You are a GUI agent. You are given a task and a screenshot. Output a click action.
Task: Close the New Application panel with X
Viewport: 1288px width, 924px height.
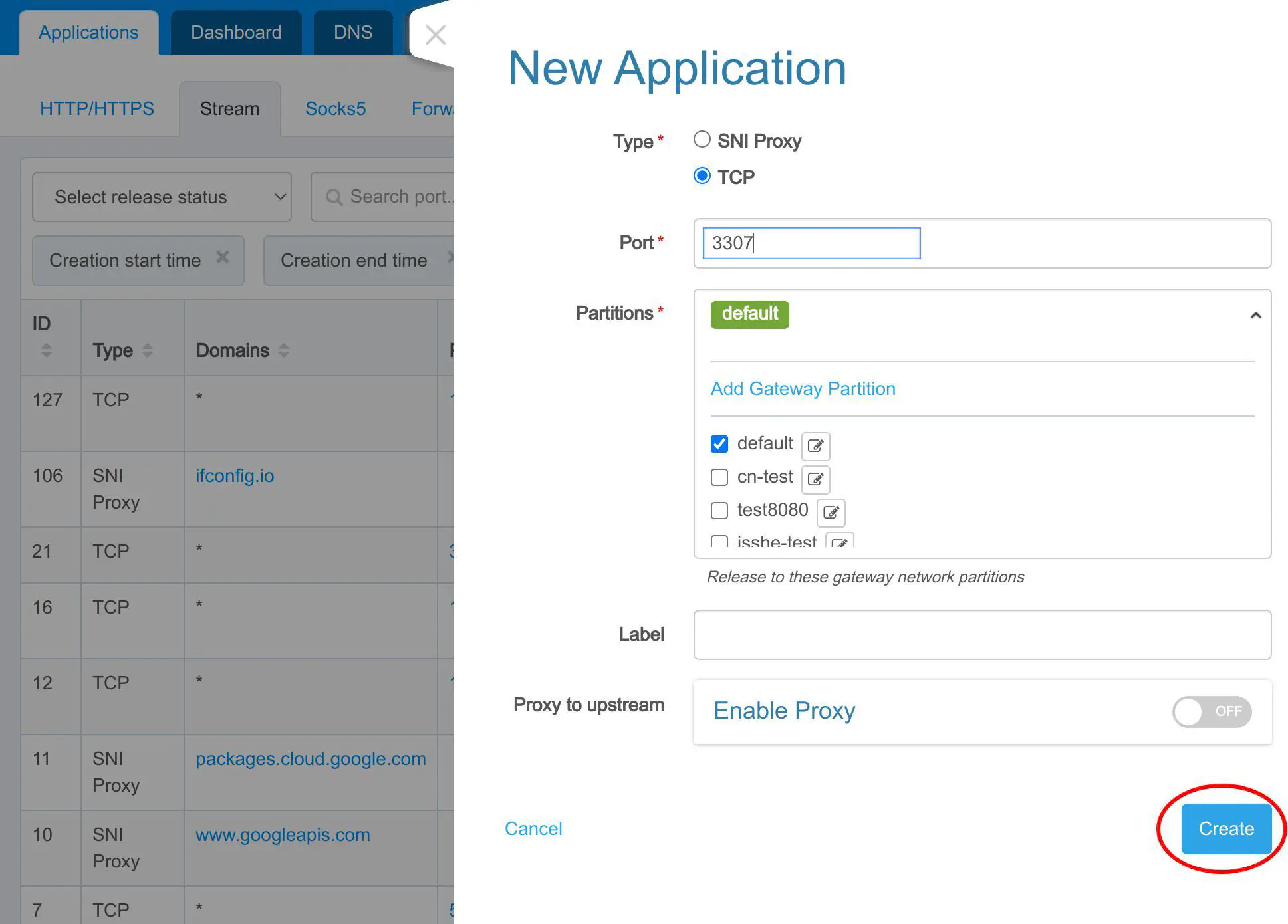tap(436, 34)
